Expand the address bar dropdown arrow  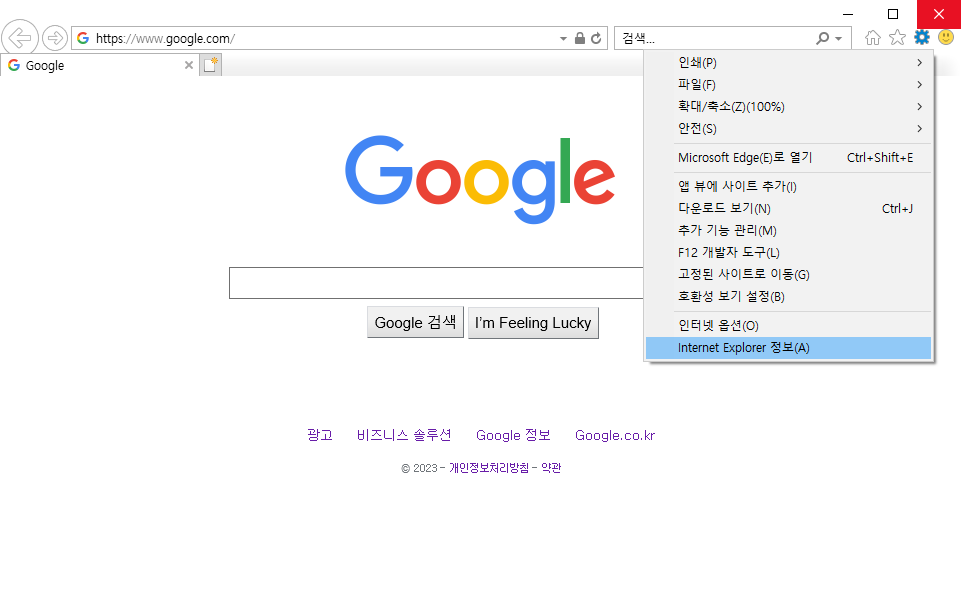[563, 38]
